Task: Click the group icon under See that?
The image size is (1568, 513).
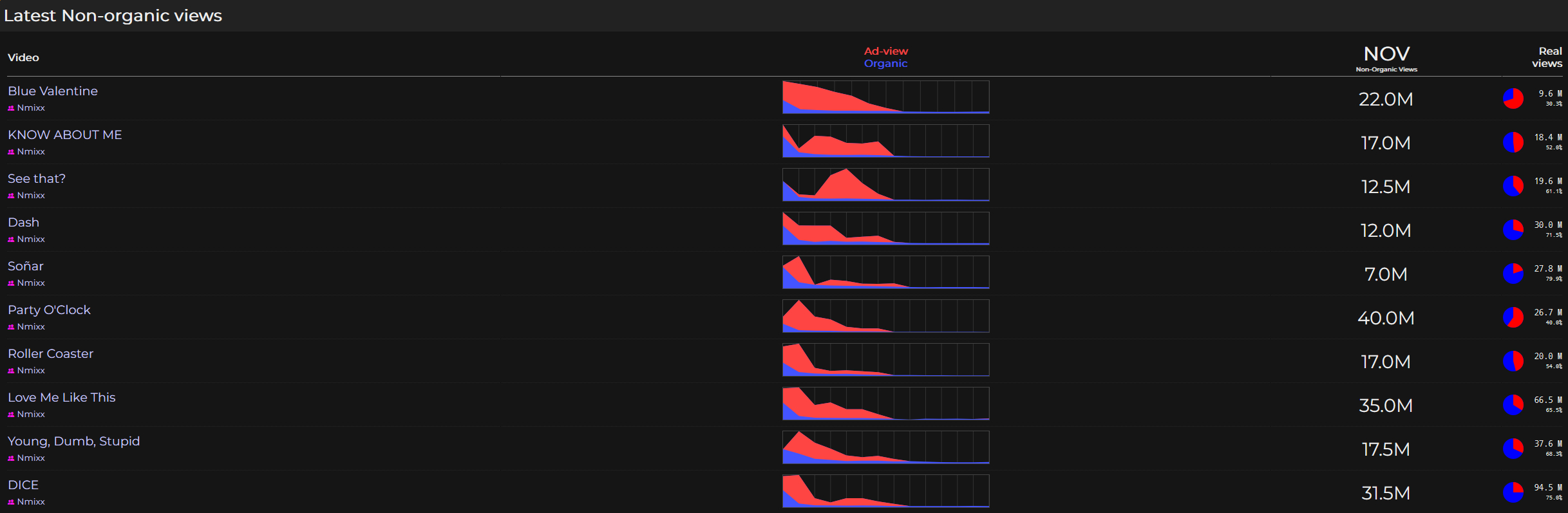Action: pos(11,196)
